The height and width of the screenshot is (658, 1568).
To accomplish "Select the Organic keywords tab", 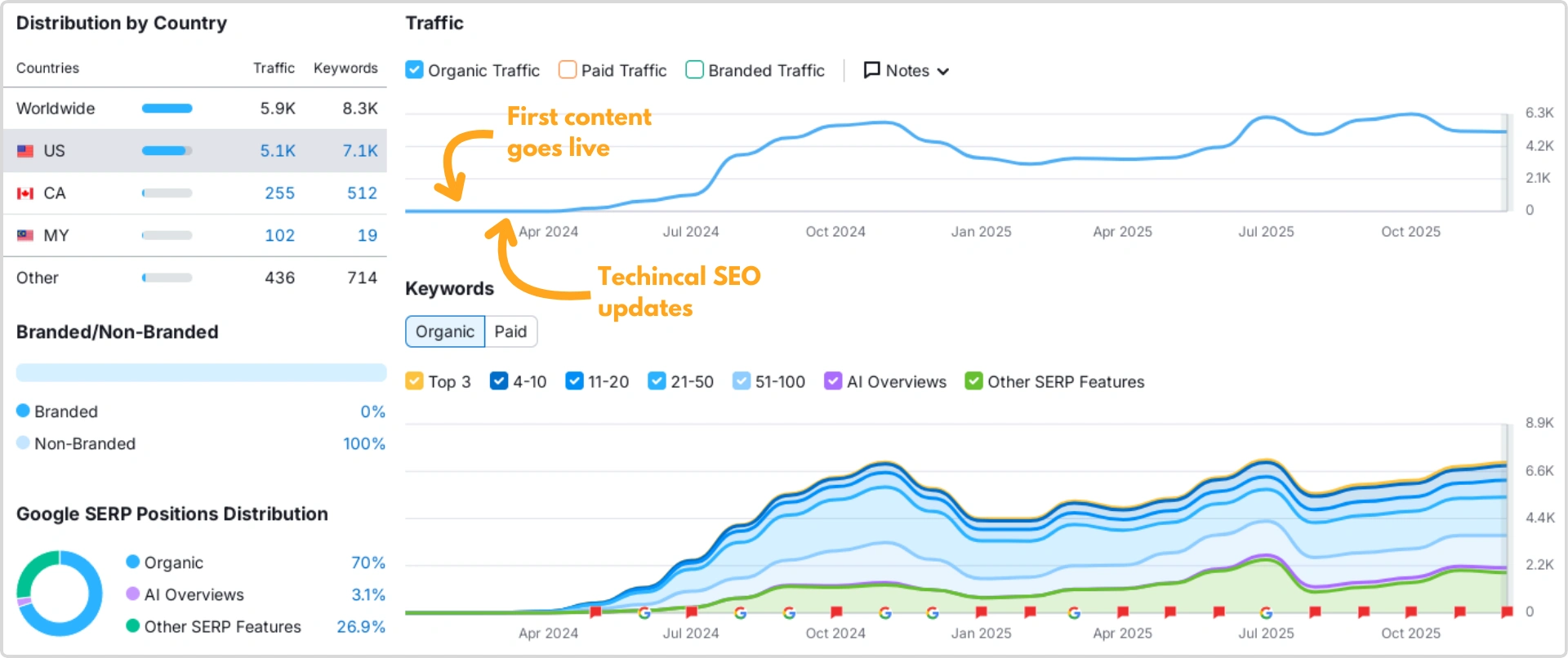I will pos(445,331).
